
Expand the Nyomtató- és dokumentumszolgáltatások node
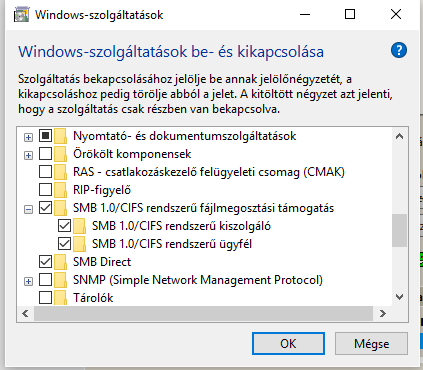pyautogui.click(x=29, y=137)
